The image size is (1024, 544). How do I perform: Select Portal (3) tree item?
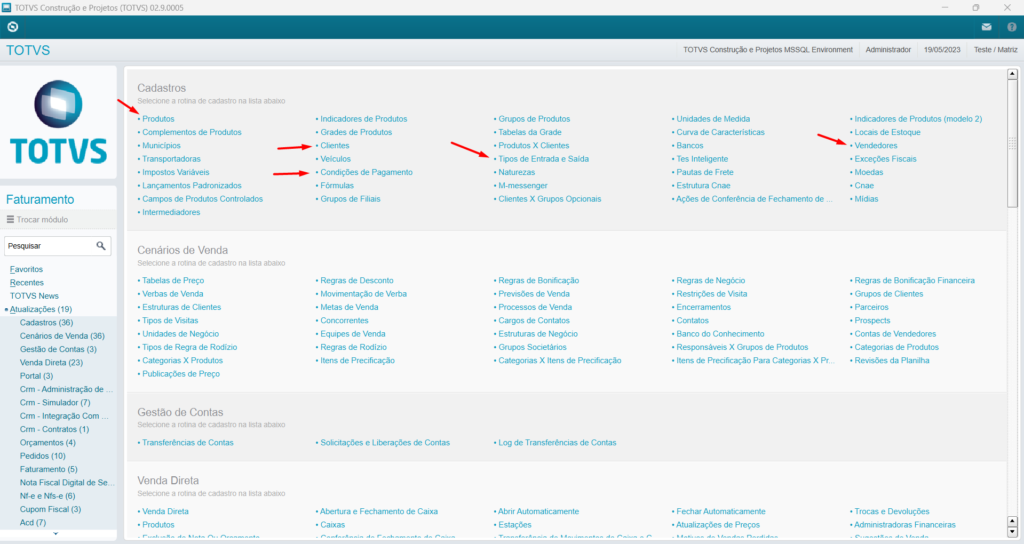point(37,376)
